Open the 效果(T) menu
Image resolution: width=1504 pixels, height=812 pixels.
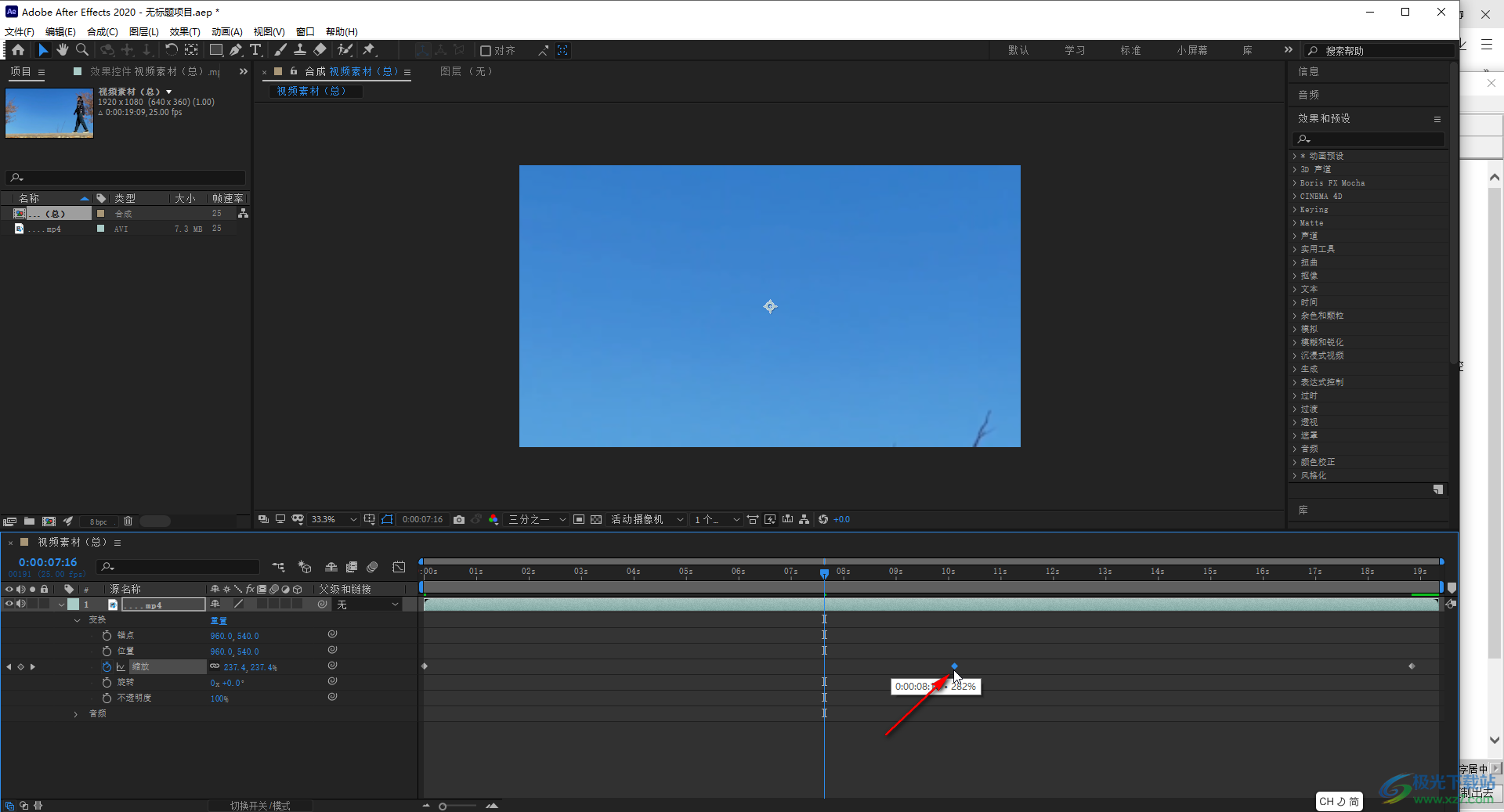tap(185, 32)
